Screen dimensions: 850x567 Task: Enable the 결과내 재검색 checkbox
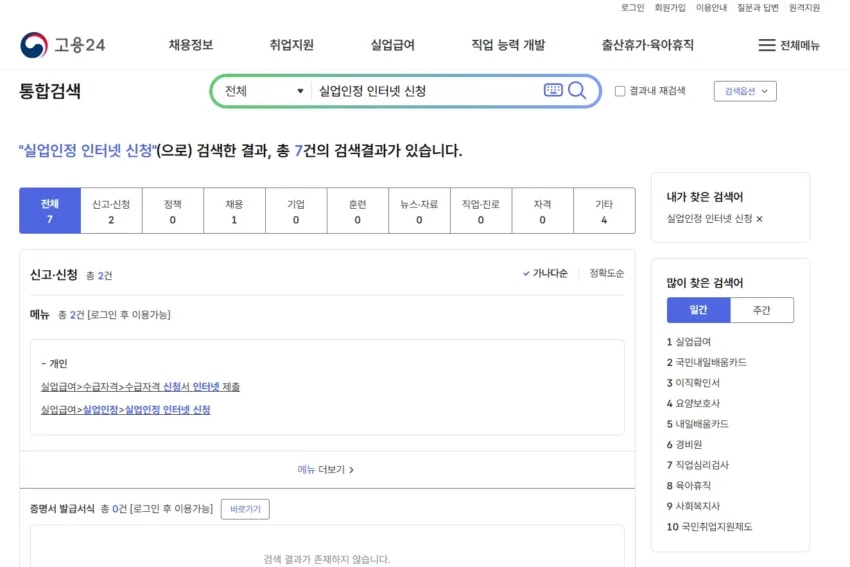pyautogui.click(x=620, y=91)
